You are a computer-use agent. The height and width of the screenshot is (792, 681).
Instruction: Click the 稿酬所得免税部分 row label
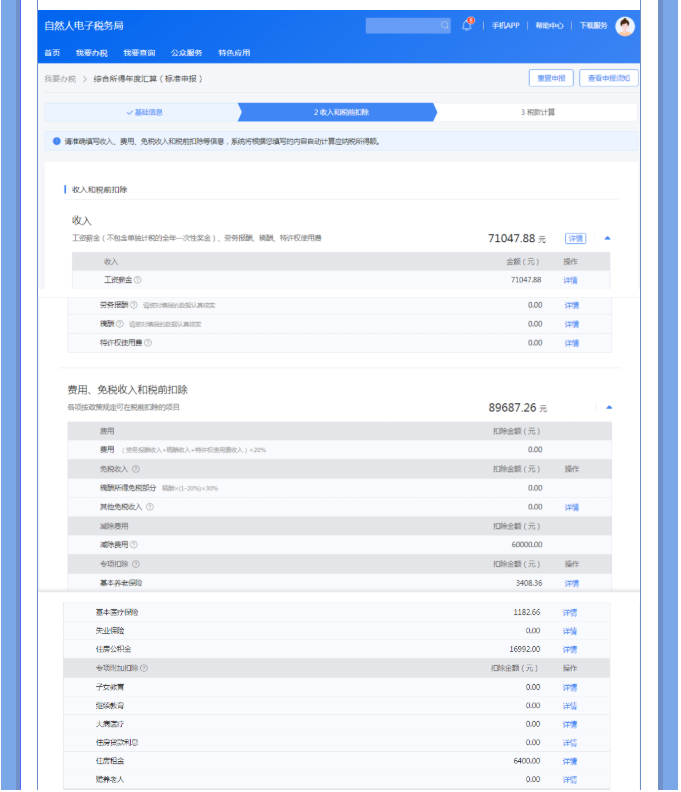128,488
